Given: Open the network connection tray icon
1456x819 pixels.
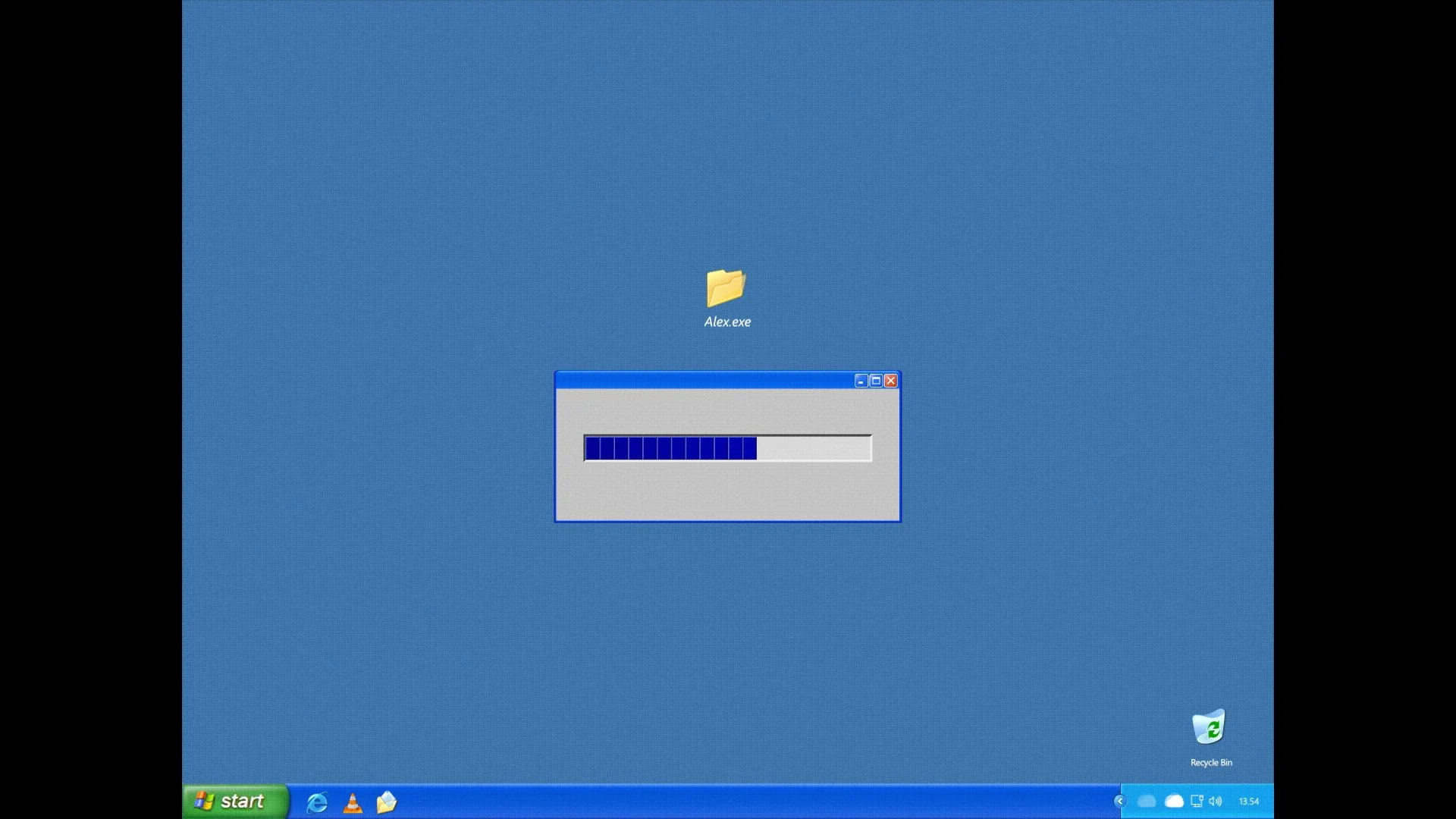Looking at the screenshot, I should tap(1197, 801).
